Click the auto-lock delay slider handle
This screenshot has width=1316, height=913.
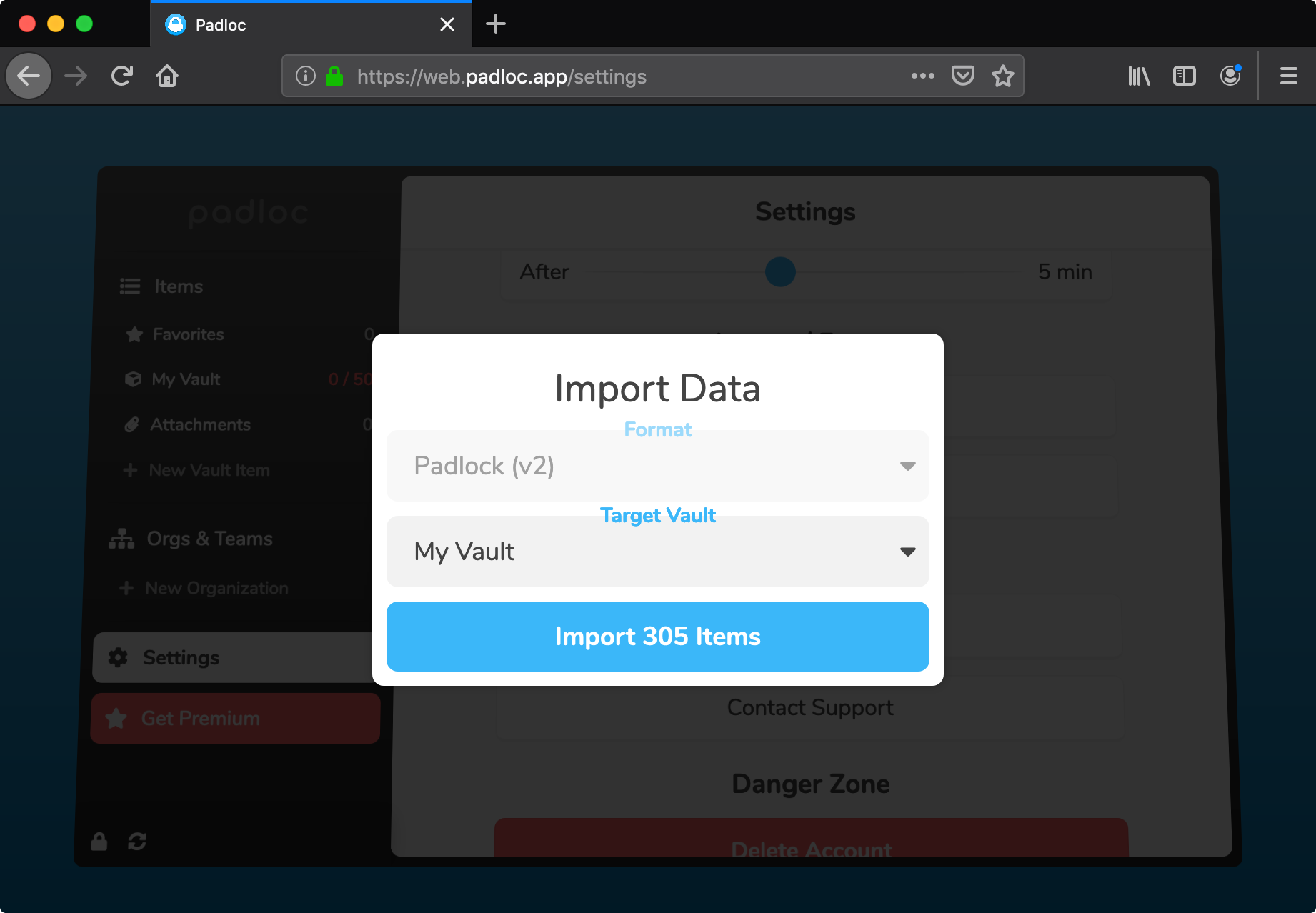(780, 272)
